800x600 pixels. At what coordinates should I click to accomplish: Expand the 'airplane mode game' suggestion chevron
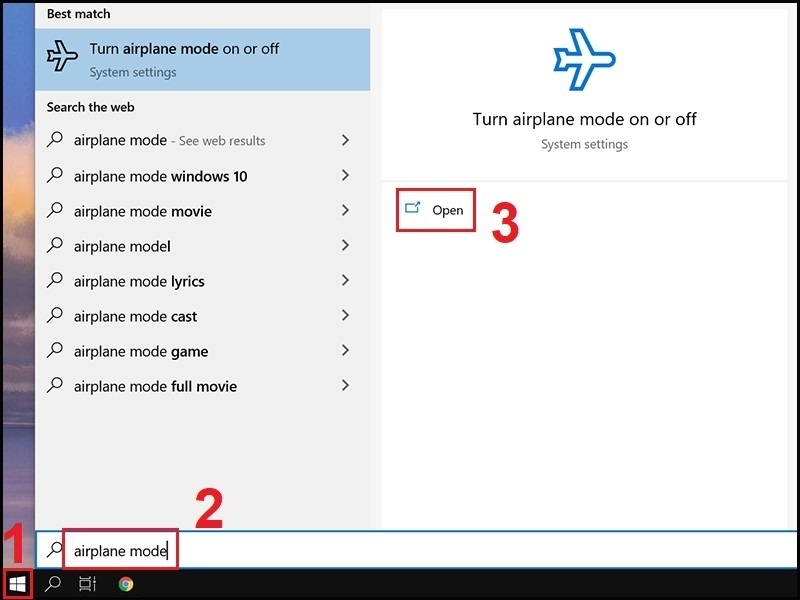click(x=345, y=351)
